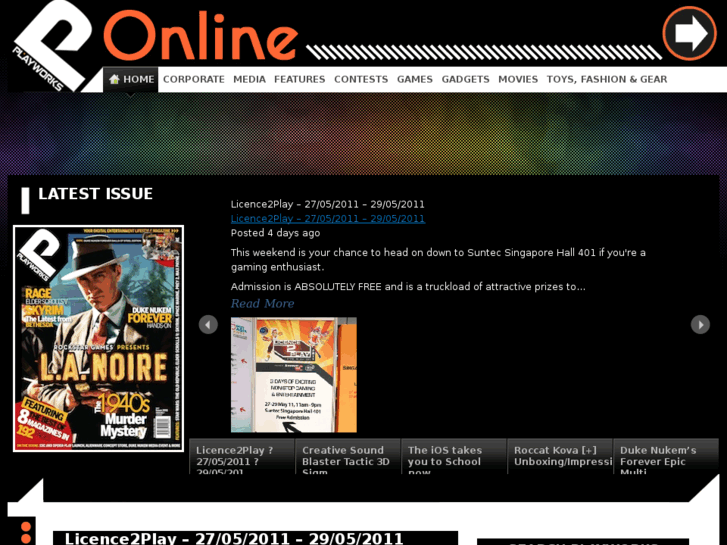
Task: Click the Read More link
Action: point(262,303)
